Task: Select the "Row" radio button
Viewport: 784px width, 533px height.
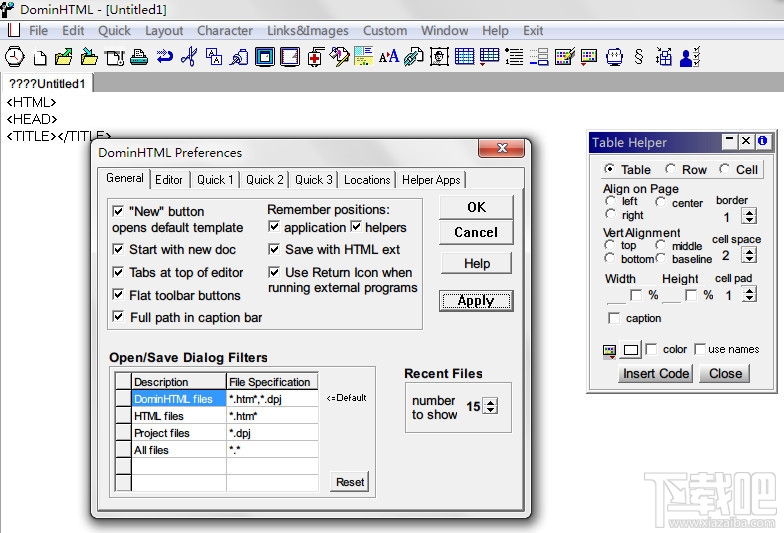Action: [x=670, y=170]
